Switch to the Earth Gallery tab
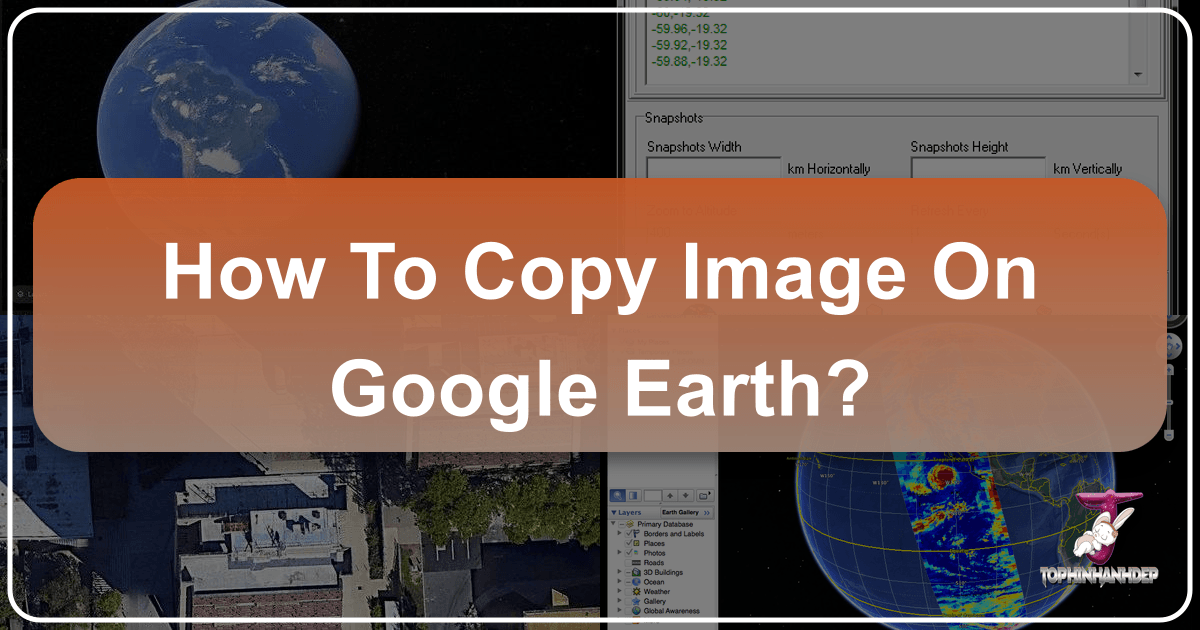 tap(682, 512)
